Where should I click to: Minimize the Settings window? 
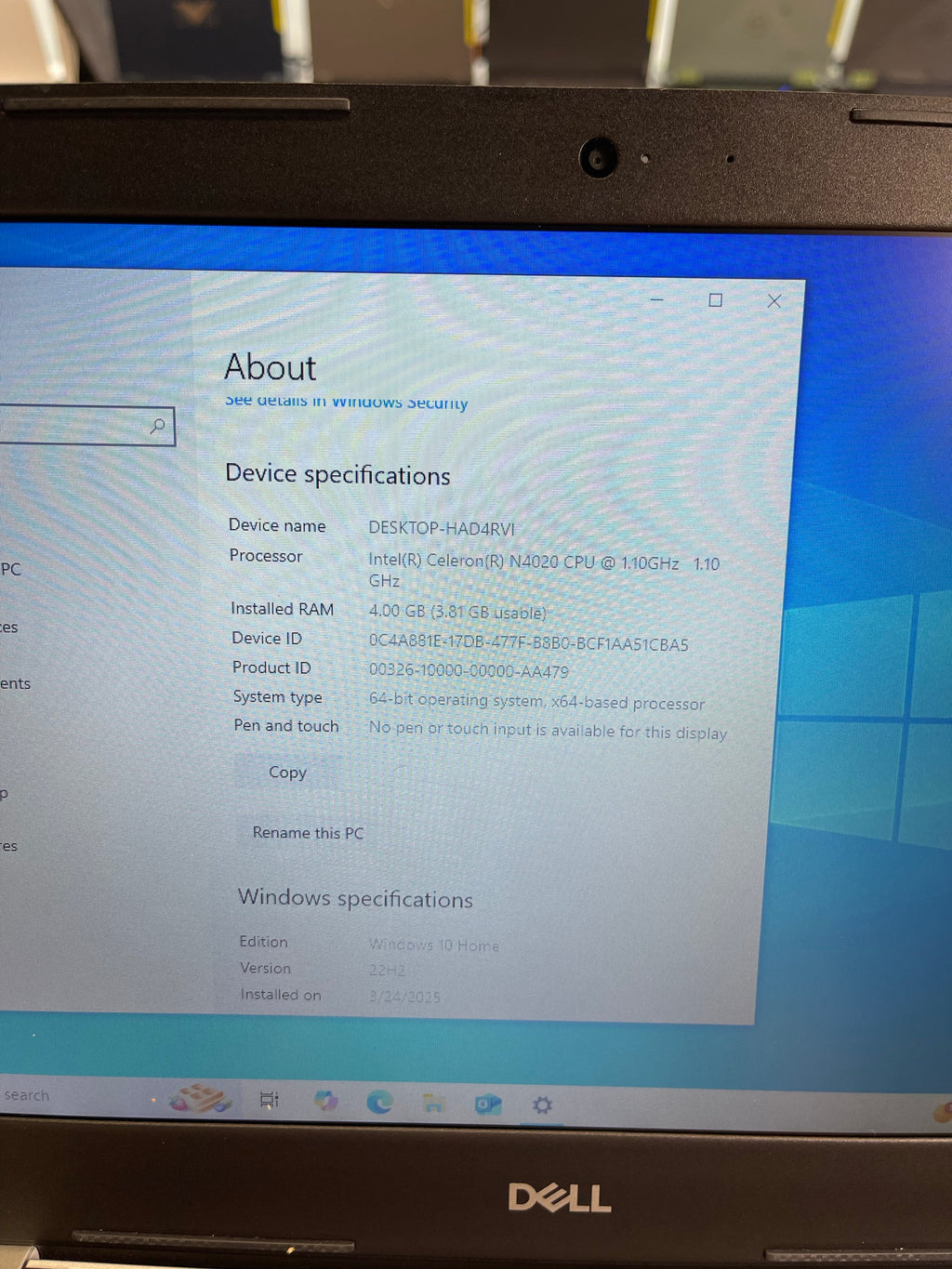[656, 299]
